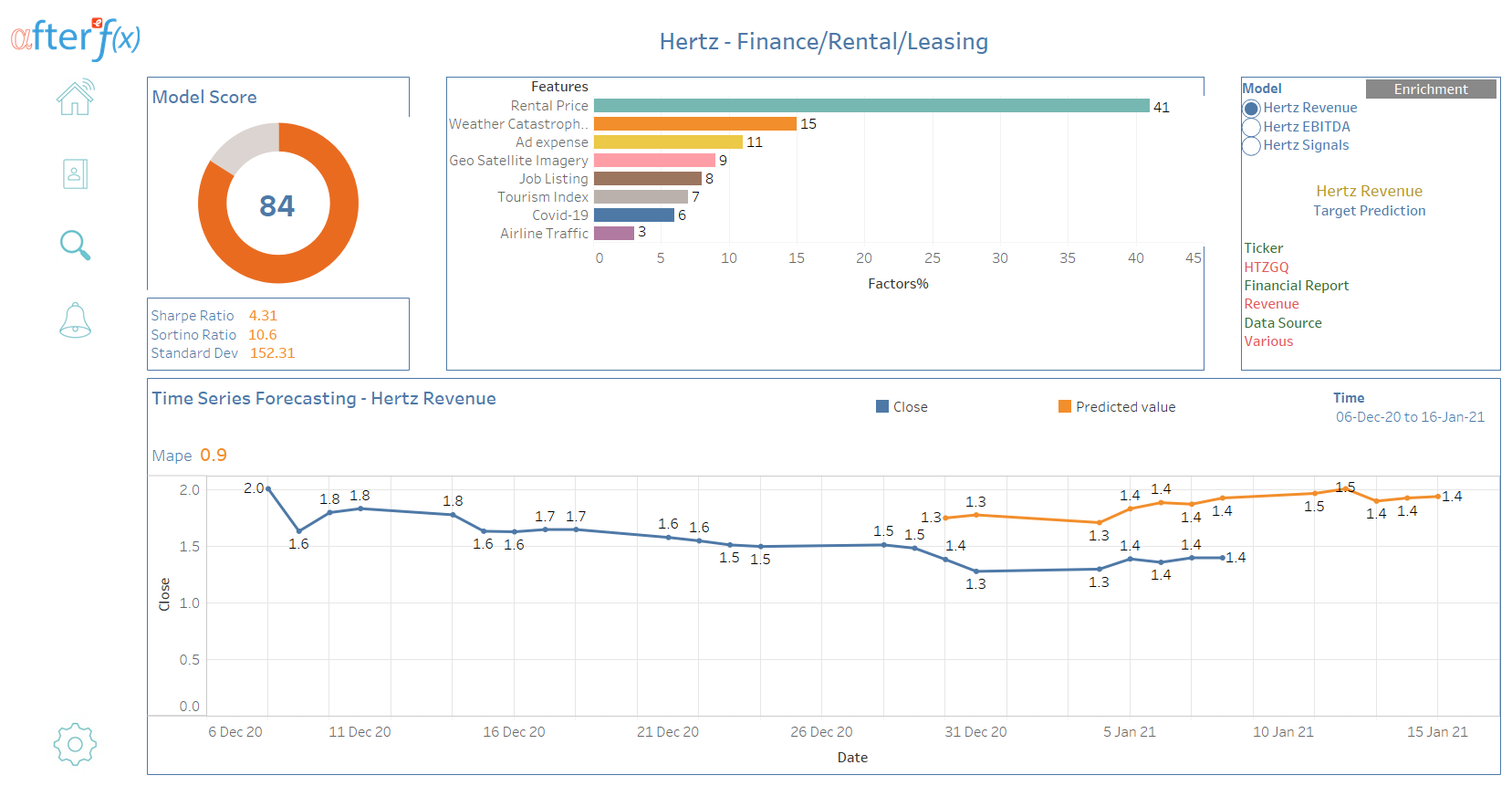1512x786 pixels.
Task: Click the orange Predicted value legend square
Action: [x=1064, y=406]
